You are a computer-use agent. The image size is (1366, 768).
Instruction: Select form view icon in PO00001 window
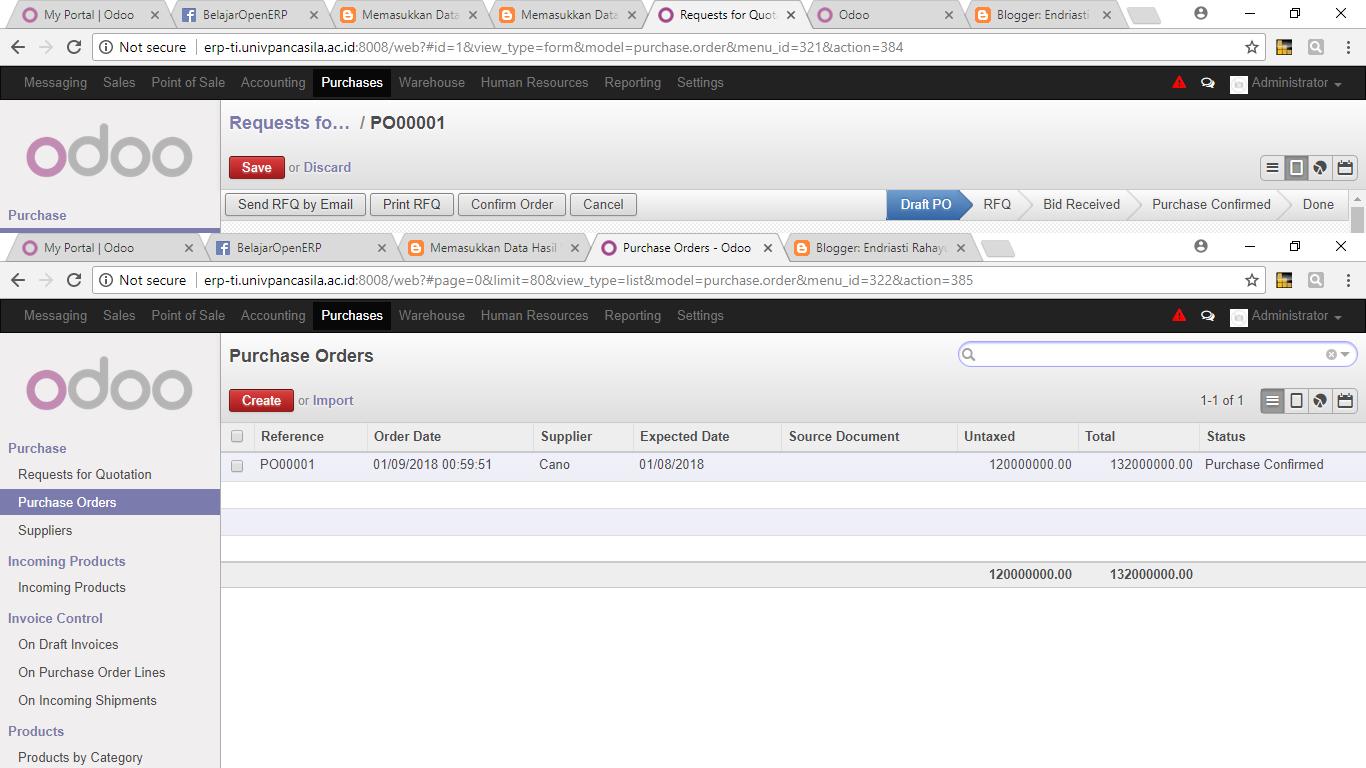click(1297, 168)
